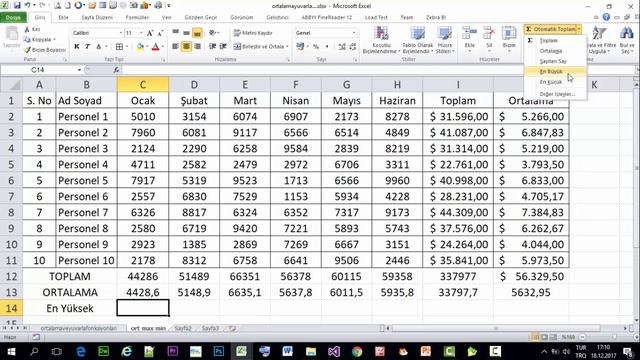Open the Otomatik Toplam dropdown arrow
The width and height of the screenshot is (640, 360).
579,29
